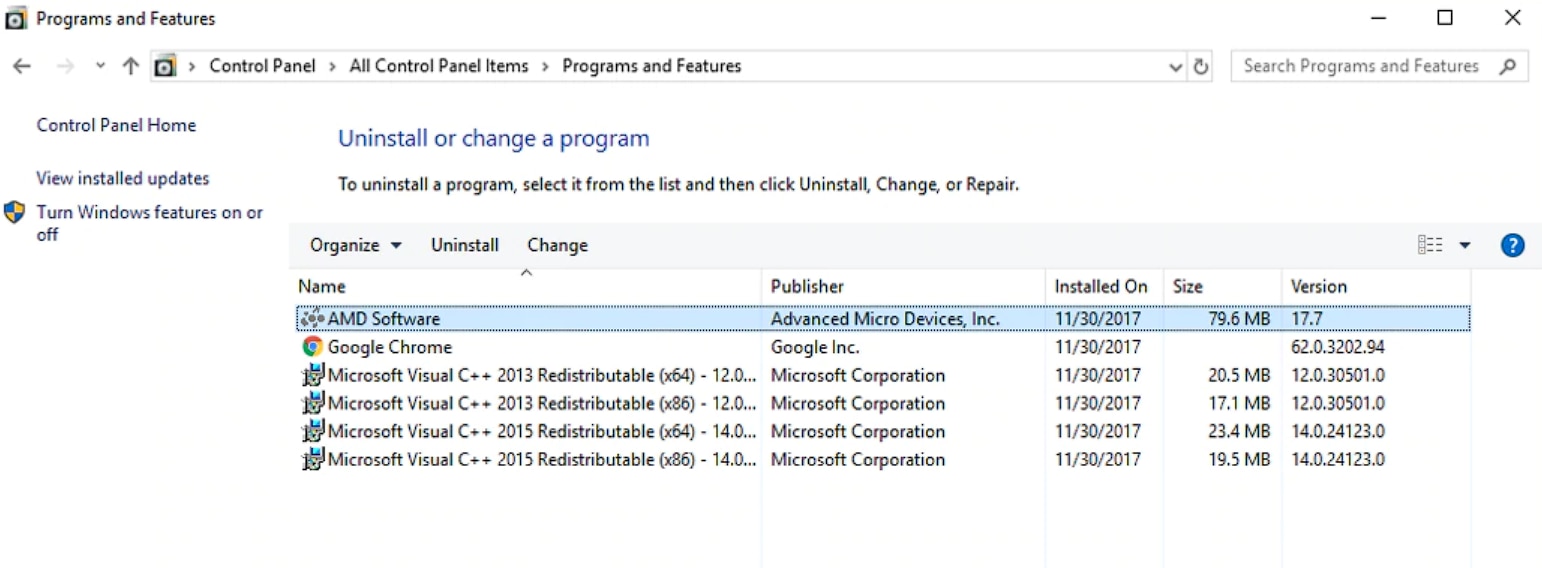Open Turn Windows features on or off
Screen dimensions: 1542x568
point(150,223)
